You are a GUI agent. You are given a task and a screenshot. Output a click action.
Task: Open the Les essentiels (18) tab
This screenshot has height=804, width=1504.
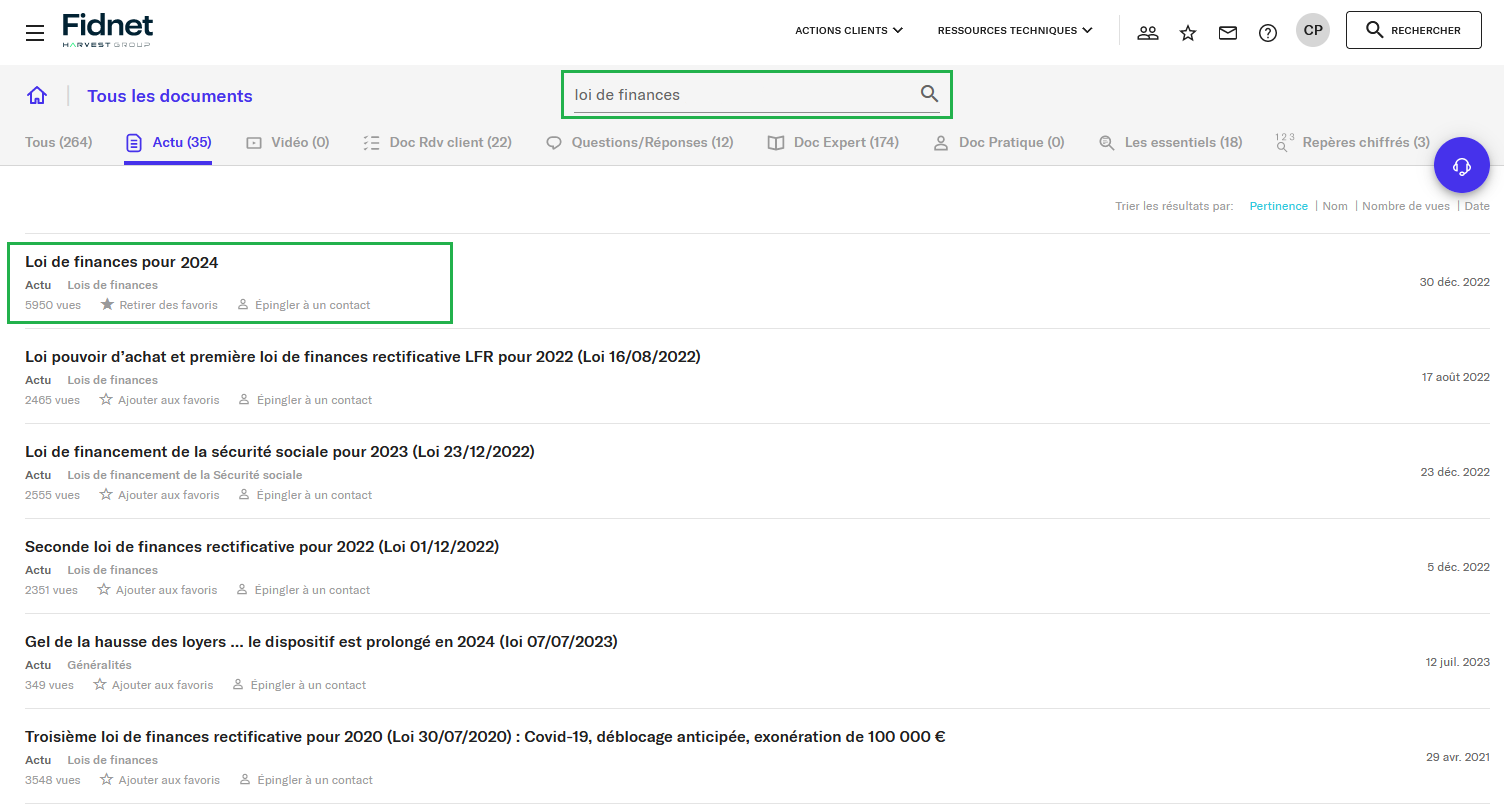tap(1170, 143)
